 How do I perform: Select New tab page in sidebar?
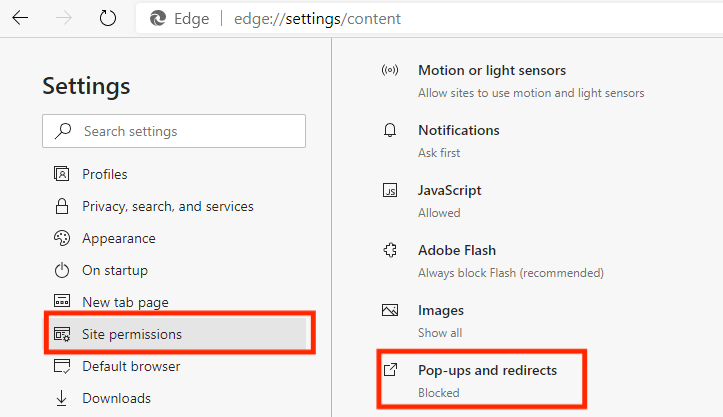pos(125,302)
